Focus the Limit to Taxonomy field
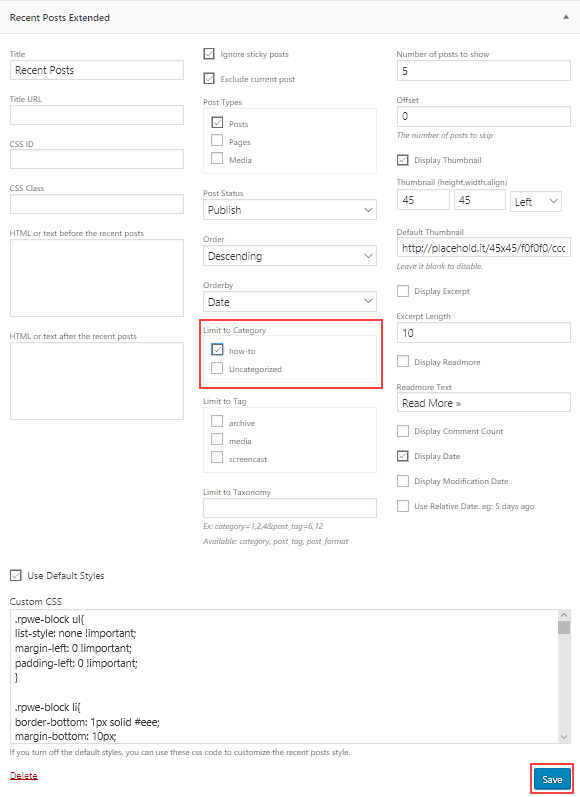The height and width of the screenshot is (797, 580). [290, 508]
